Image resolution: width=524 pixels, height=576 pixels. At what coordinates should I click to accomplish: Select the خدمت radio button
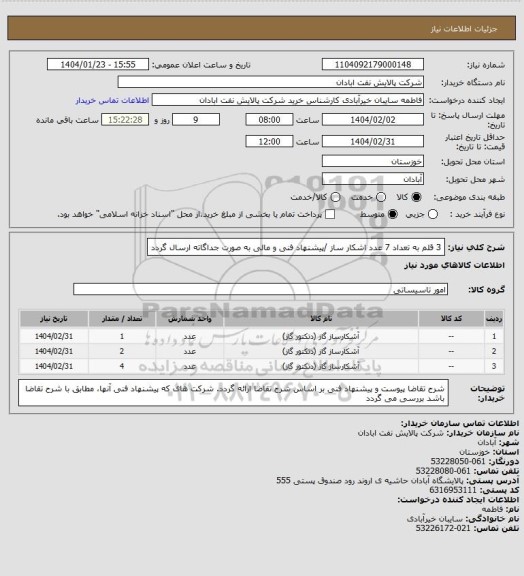click(381, 197)
